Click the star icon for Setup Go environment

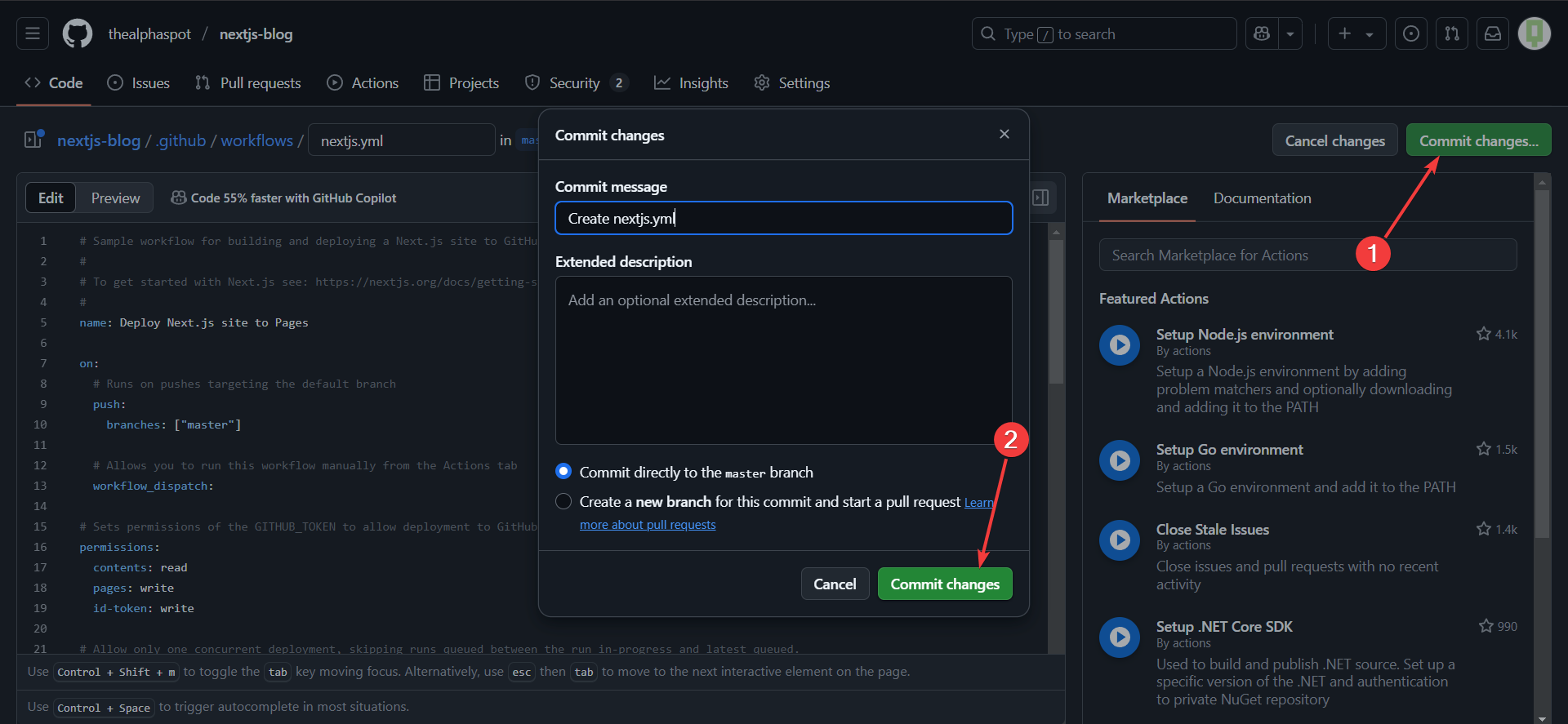tap(1484, 449)
